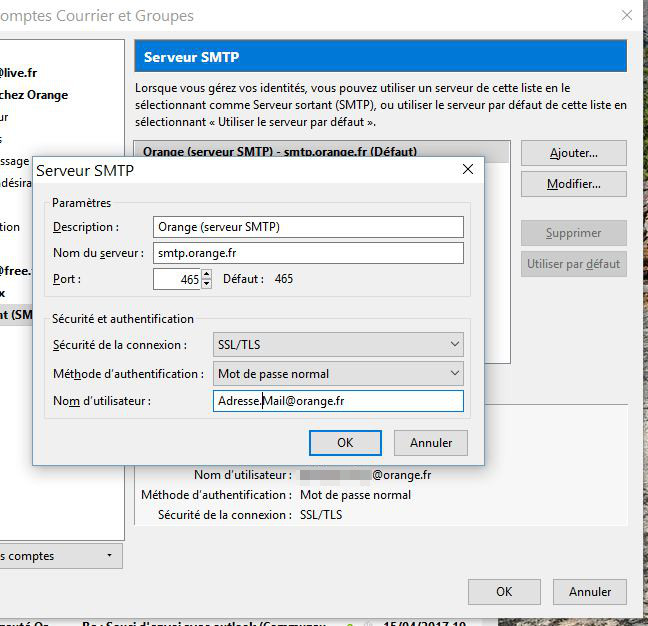Click the Description text field
Screen dimensions: 648x626
pos(308,227)
